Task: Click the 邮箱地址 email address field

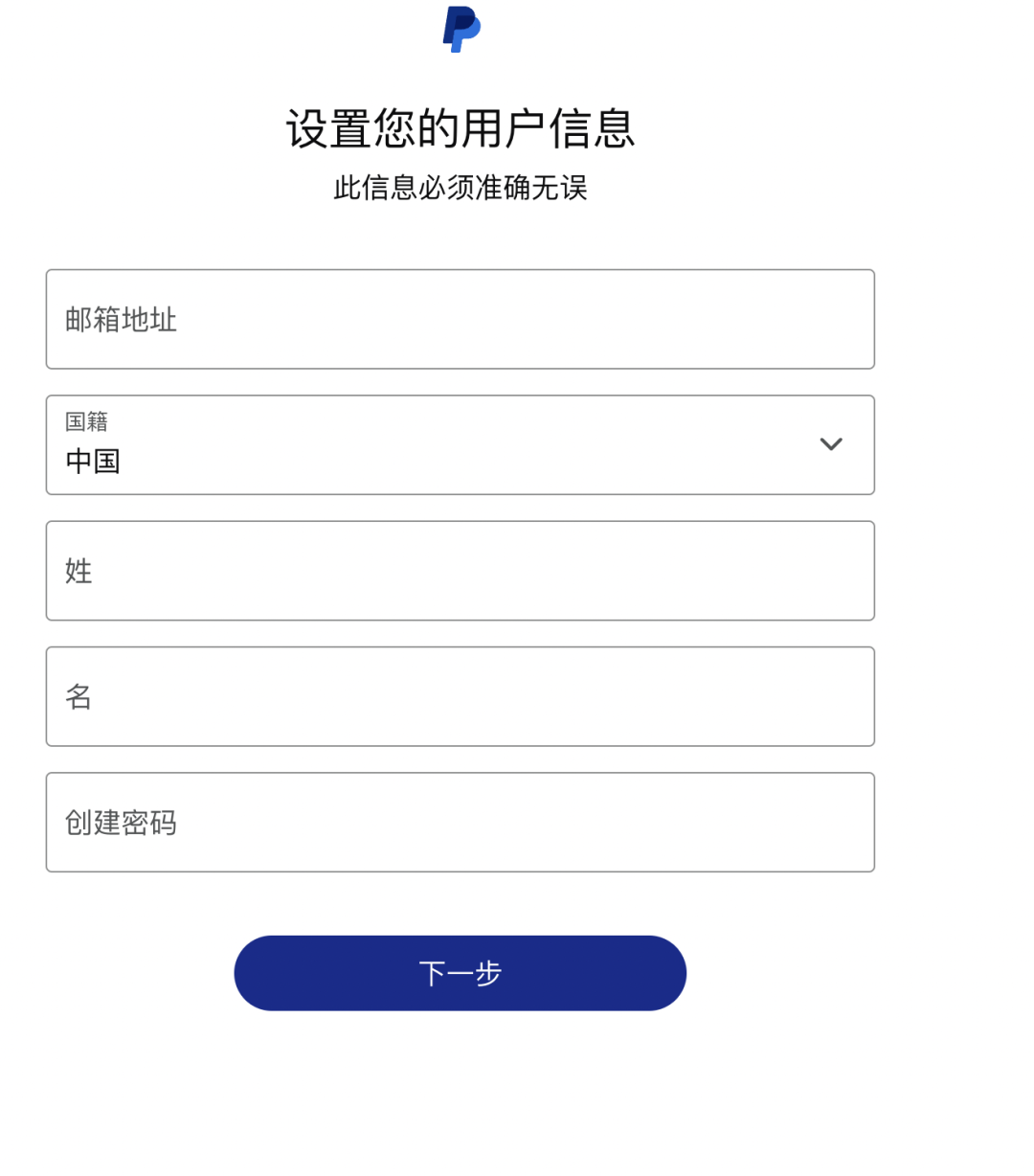Action: [x=460, y=319]
